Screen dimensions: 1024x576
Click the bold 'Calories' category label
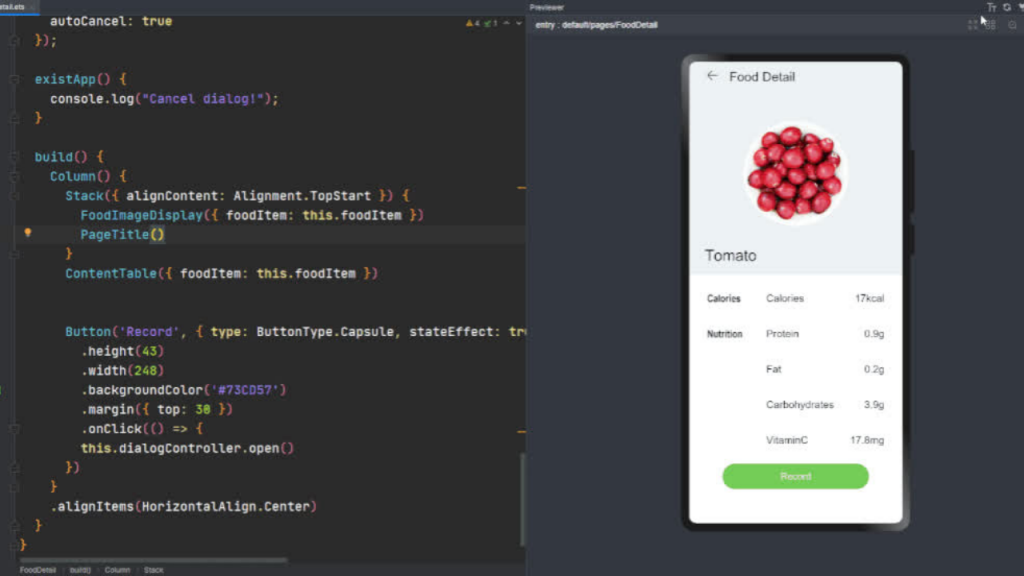coord(724,298)
